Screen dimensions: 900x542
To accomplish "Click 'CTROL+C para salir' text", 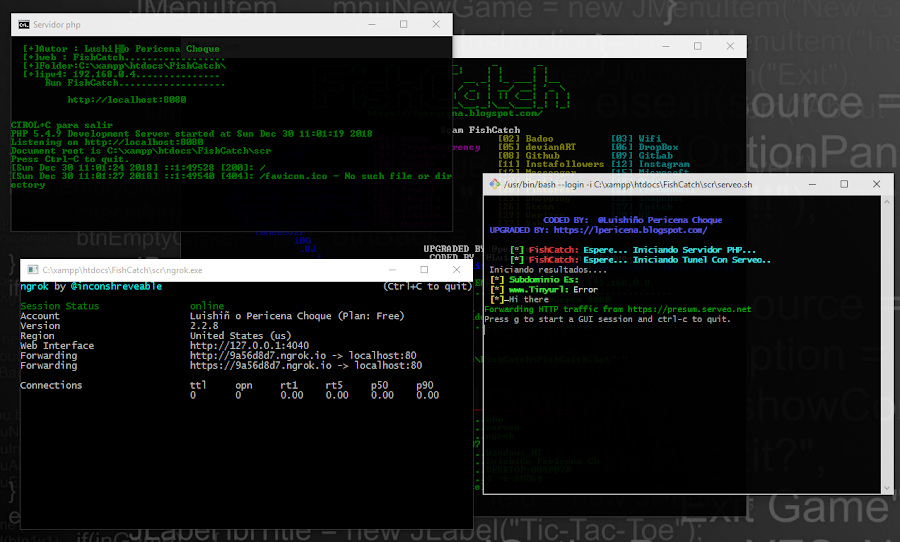I will [62, 125].
